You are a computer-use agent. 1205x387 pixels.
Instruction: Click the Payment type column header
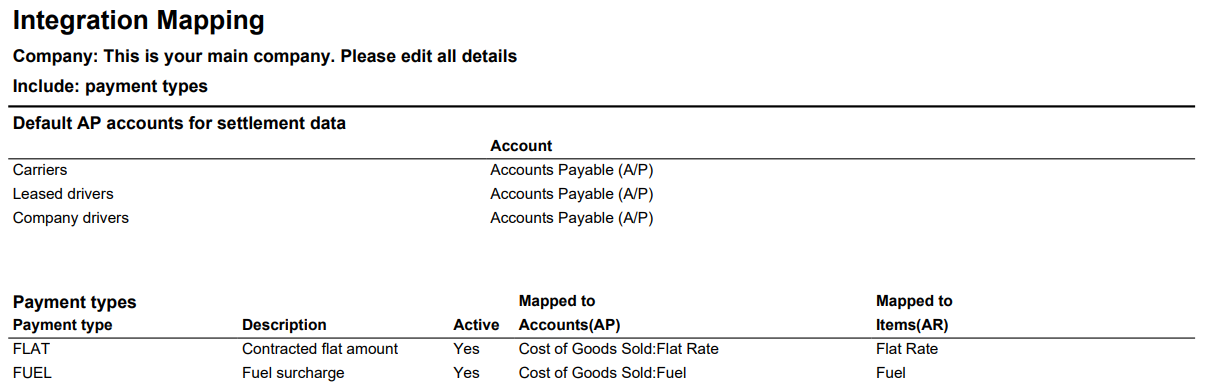click(62, 325)
